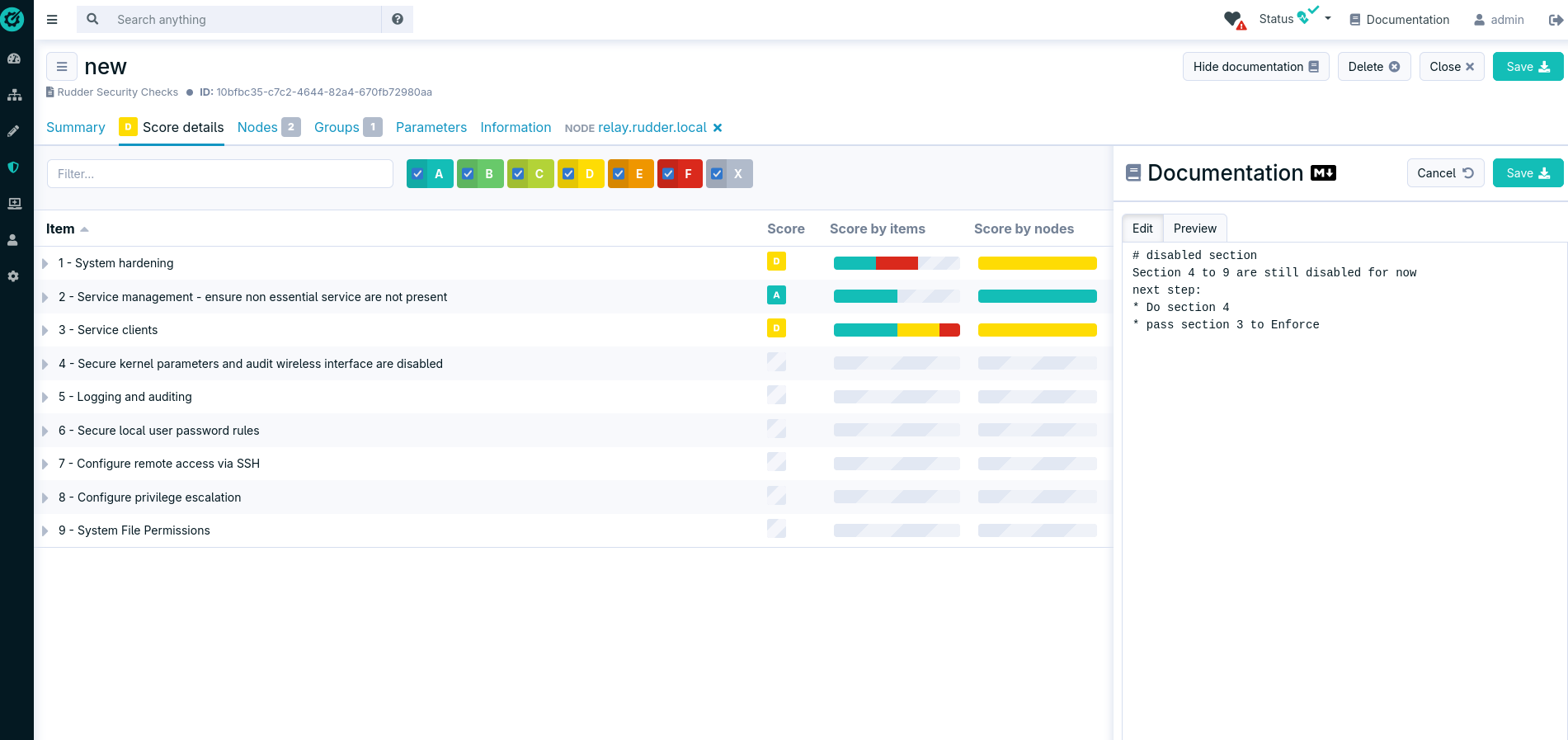Switch to the Nodes tab
The width and height of the screenshot is (1568, 740).
pyautogui.click(x=257, y=127)
